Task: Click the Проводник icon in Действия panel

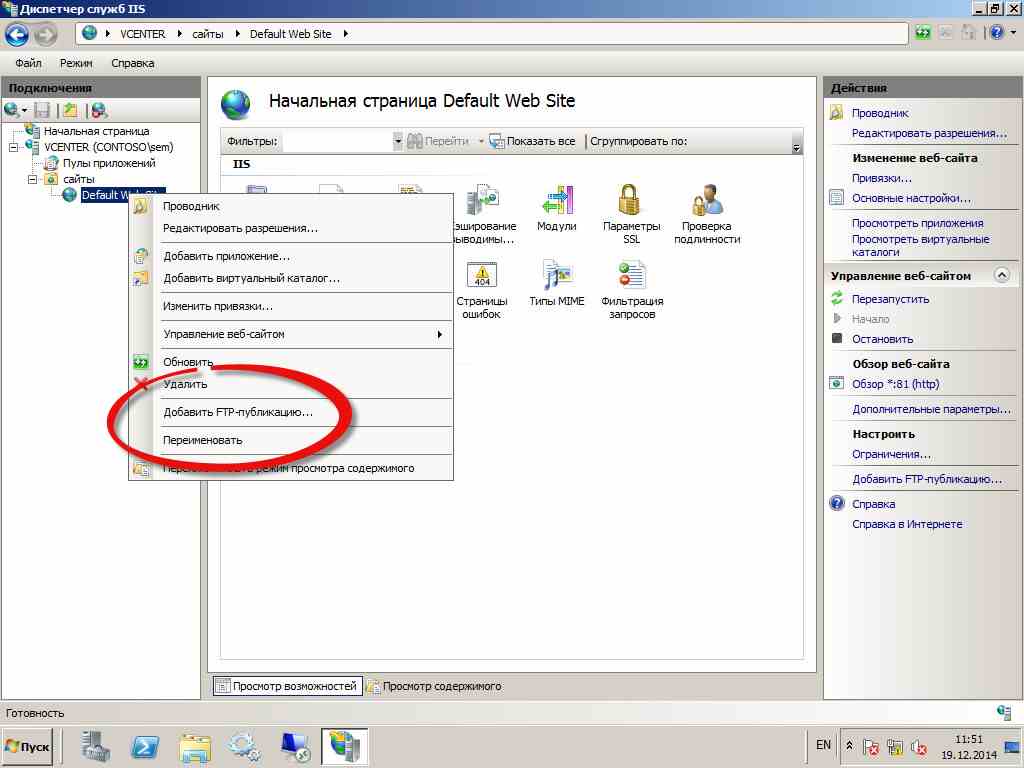Action: pyautogui.click(x=836, y=112)
